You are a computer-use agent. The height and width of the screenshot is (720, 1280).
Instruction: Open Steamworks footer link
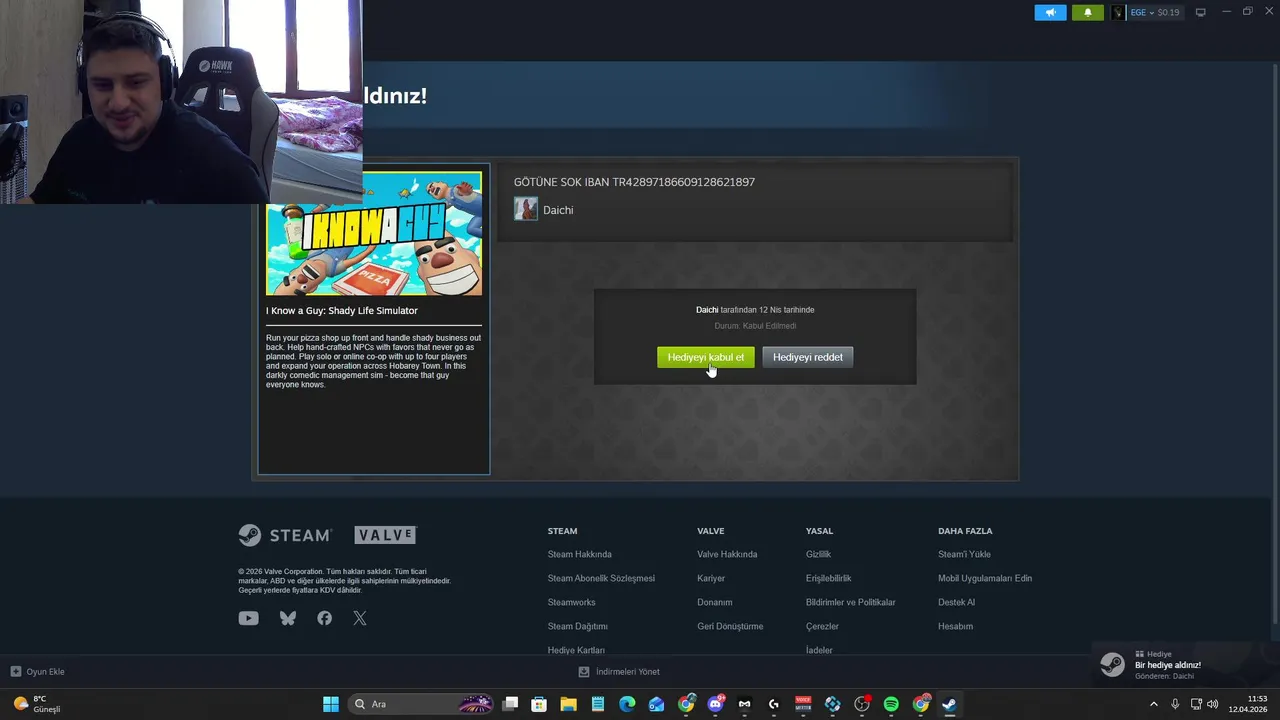click(571, 602)
